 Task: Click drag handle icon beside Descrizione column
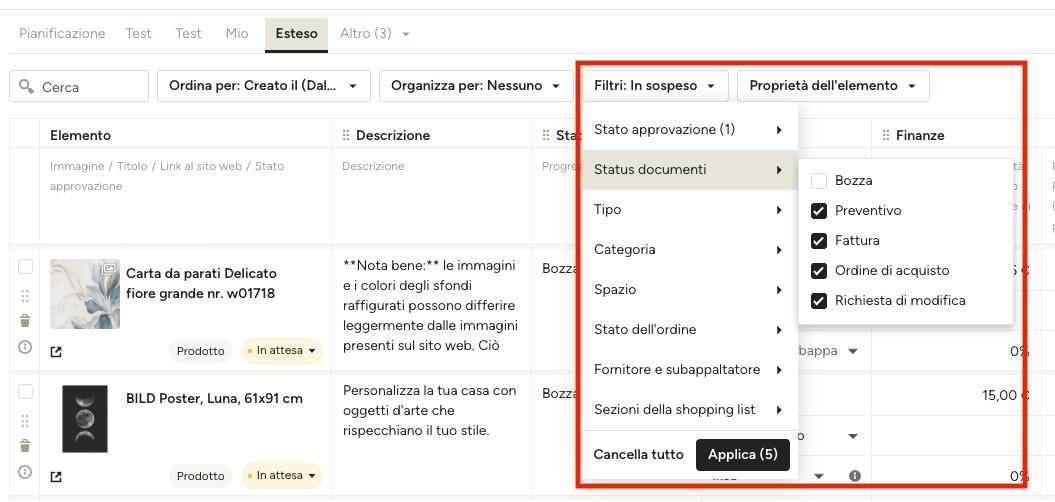point(346,135)
